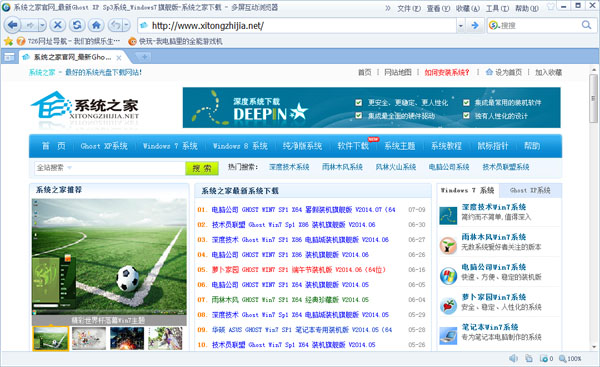
Task: Click the undo closed tab arrow icon
Action: pyautogui.click(x=116, y=26)
